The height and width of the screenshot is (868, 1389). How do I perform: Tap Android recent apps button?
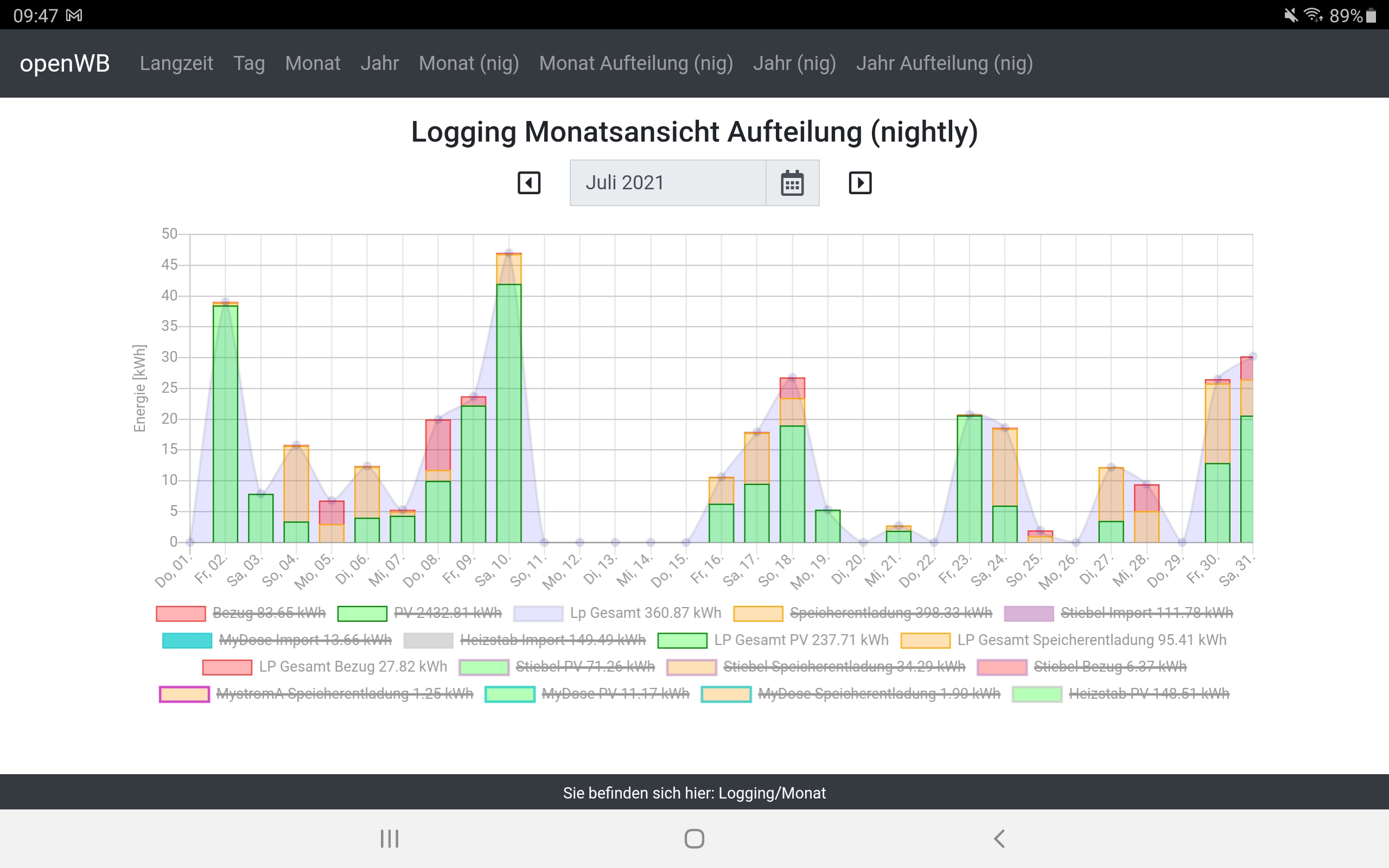click(389, 838)
